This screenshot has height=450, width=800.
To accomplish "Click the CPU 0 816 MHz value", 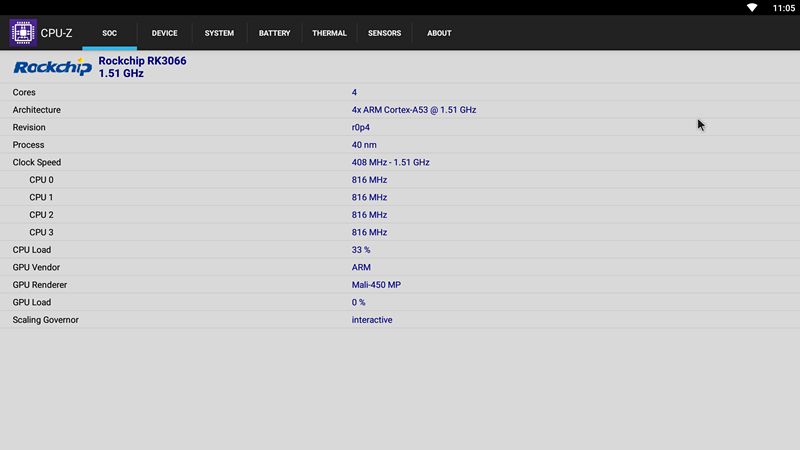I will click(369, 180).
